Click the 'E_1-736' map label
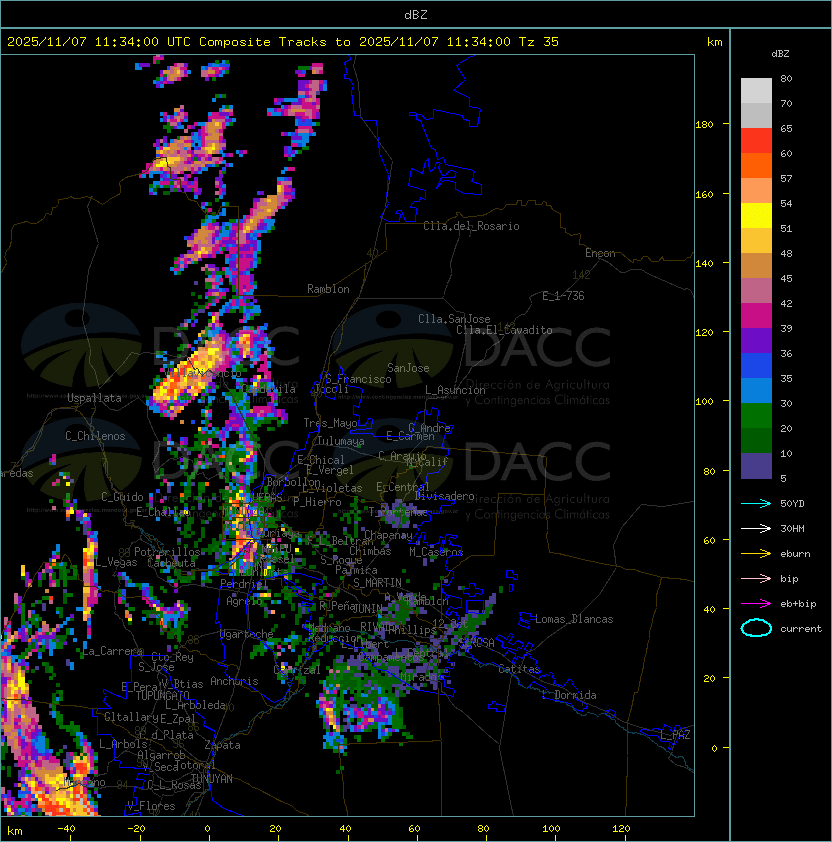 [563, 296]
